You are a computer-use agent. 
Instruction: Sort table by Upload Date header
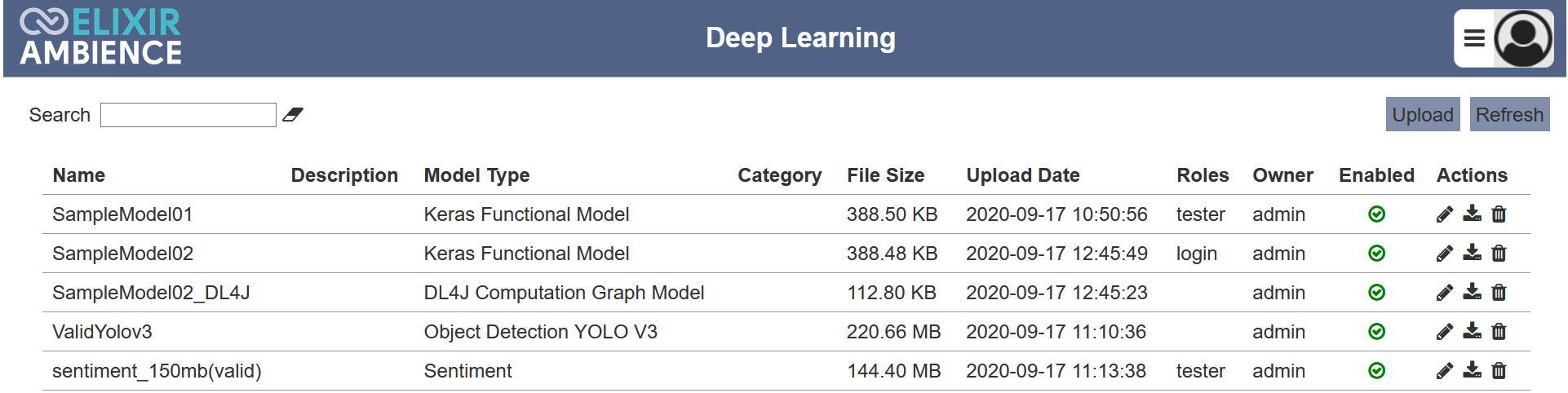click(1023, 175)
